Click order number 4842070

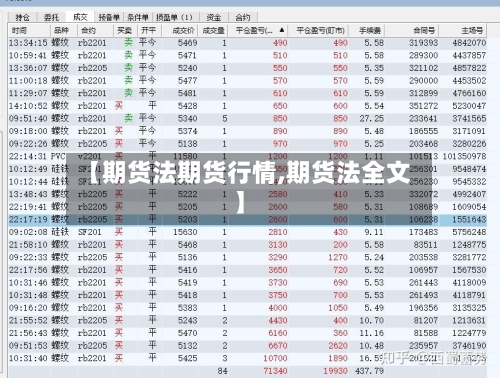(x=469, y=43)
